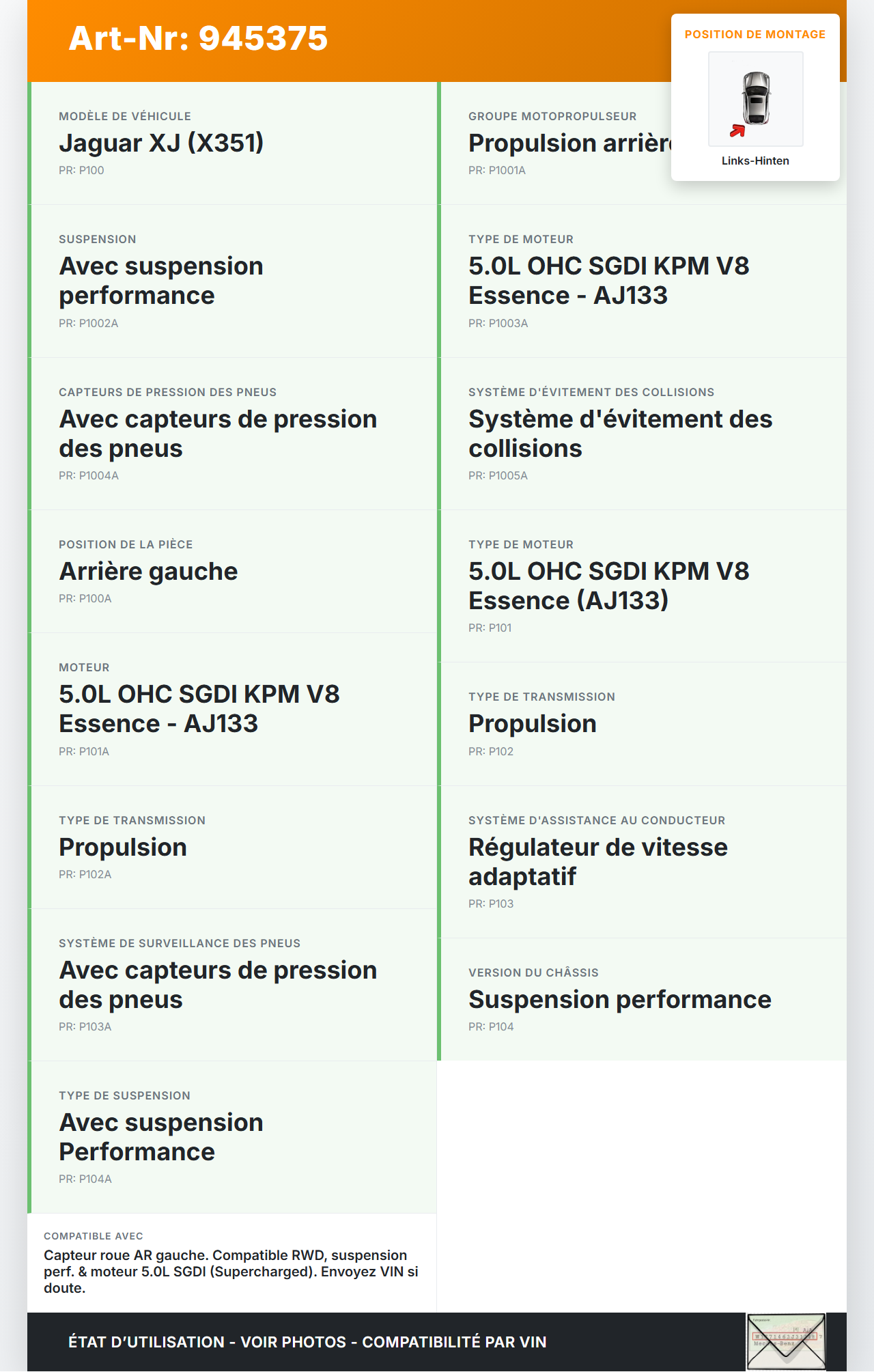Click the VIN envelope icon in footer

click(785, 1341)
